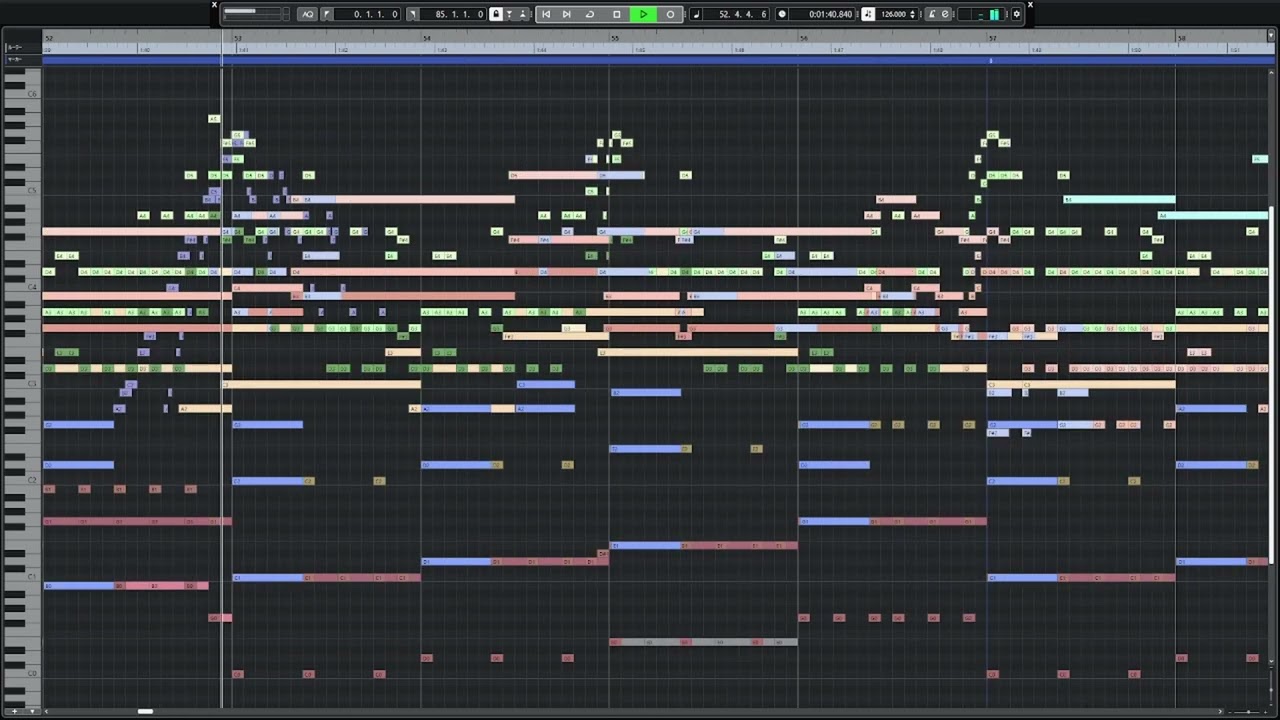Click the left locator icon
Image resolution: width=1280 pixels, height=720 pixels.
point(327,14)
